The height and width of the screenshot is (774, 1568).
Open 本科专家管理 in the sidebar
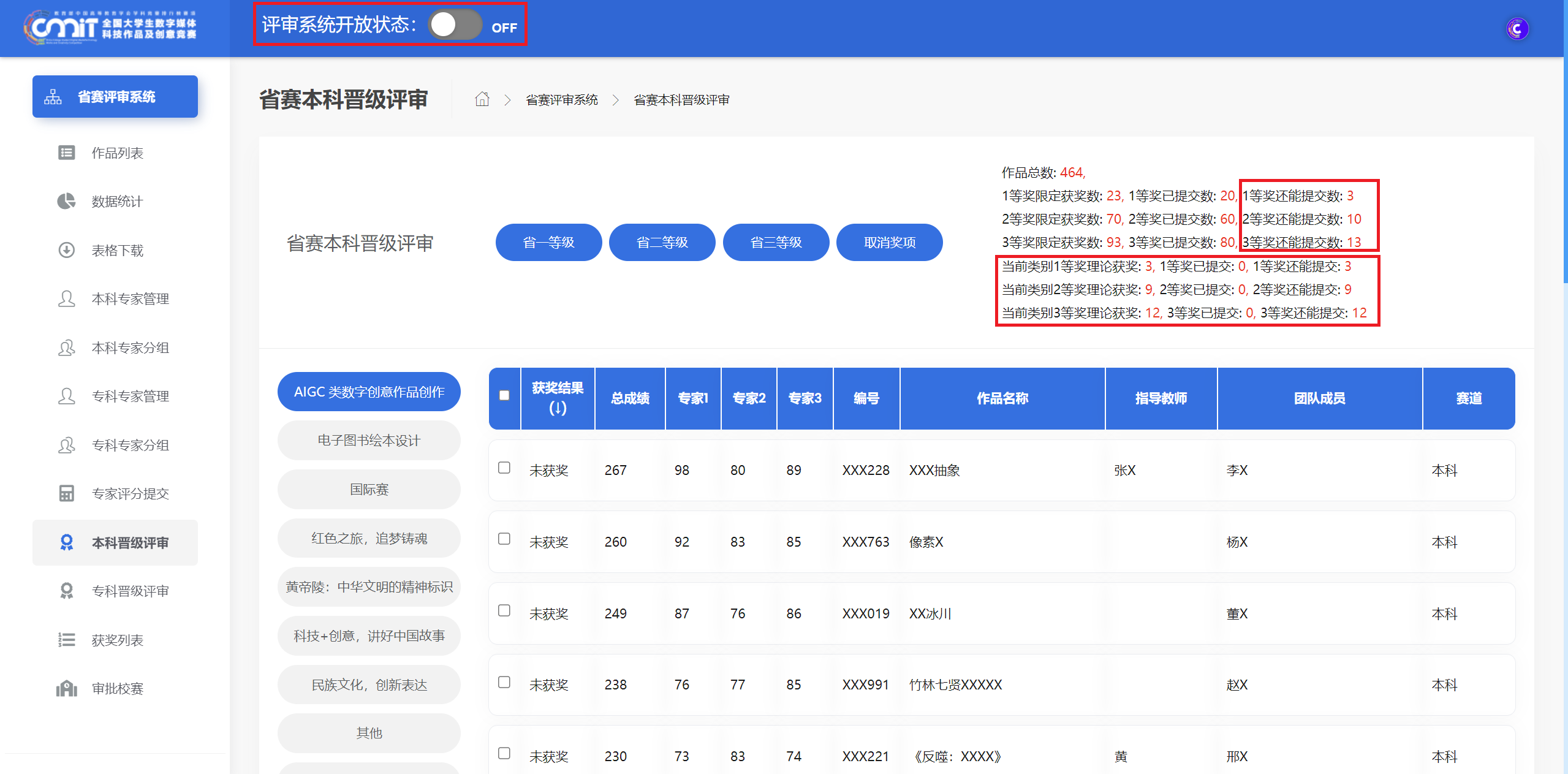130,299
